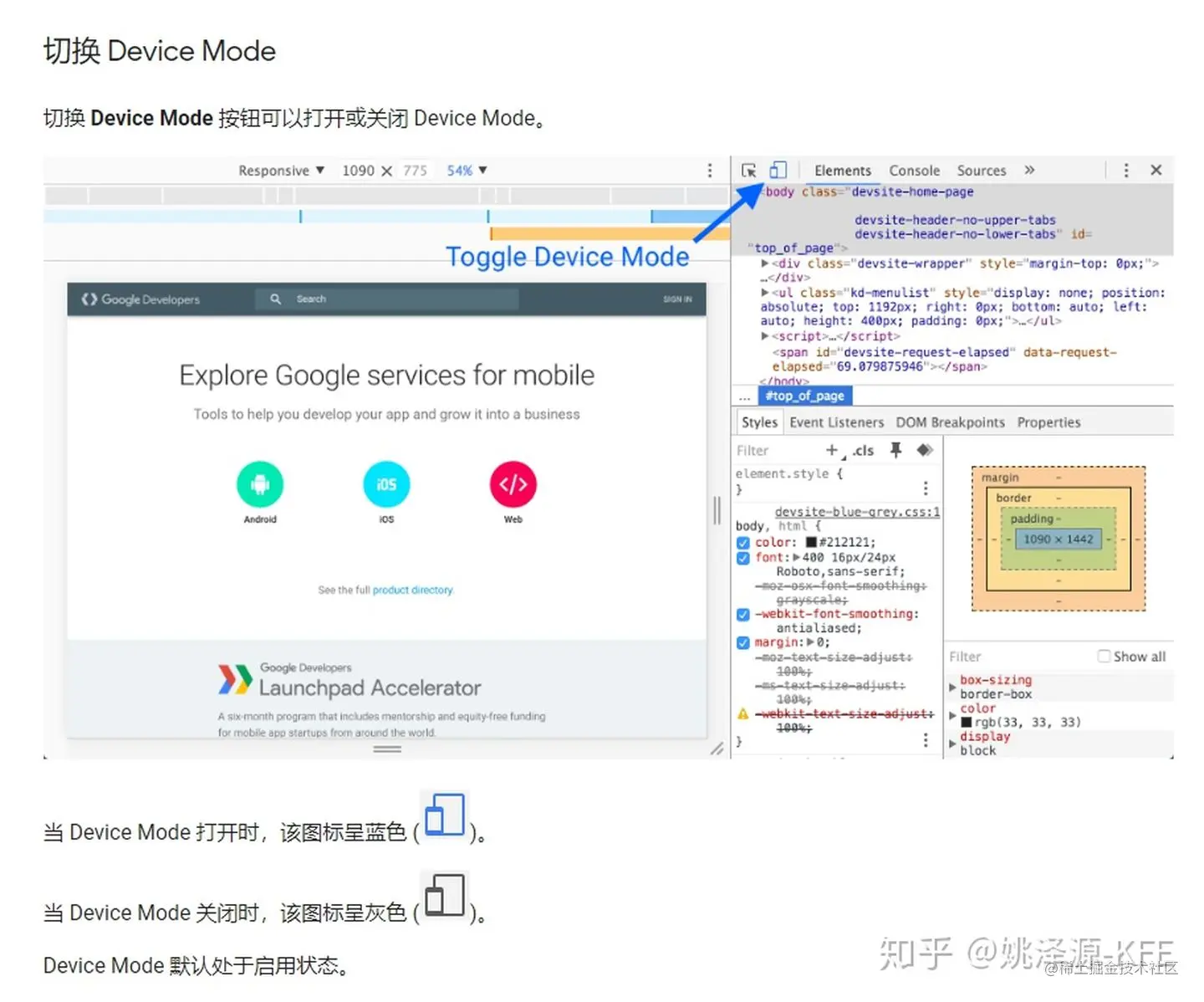This screenshot has height=1002, width=1204.
Task: Click the right-edge viewport width handle
Action: click(x=717, y=510)
